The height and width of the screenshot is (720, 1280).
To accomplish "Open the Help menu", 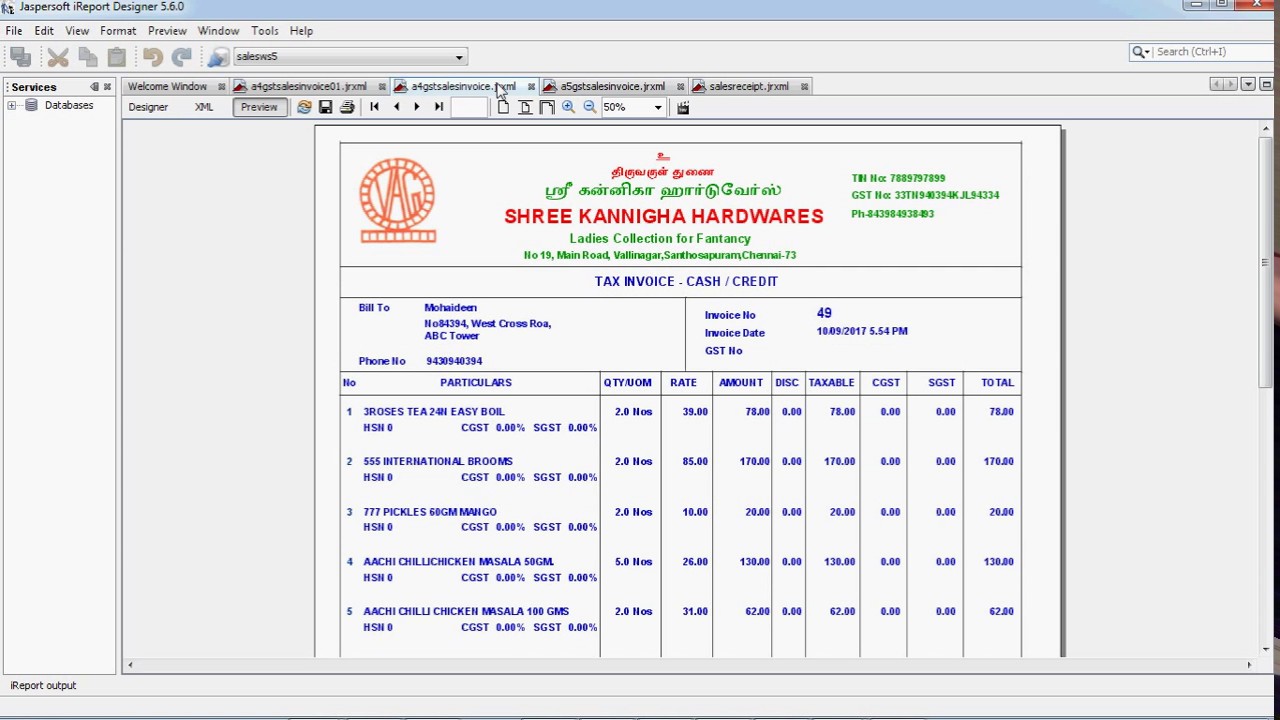I will (x=301, y=31).
